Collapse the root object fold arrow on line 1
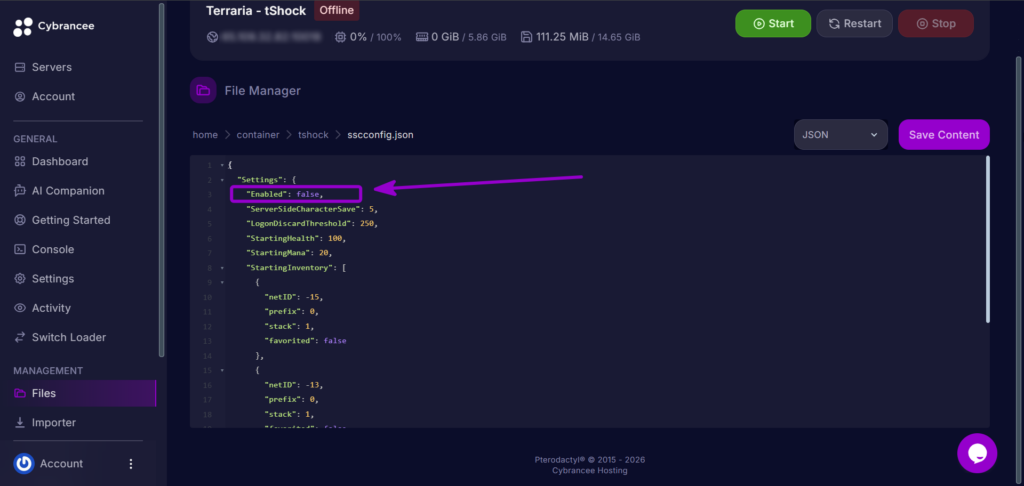 pos(222,165)
